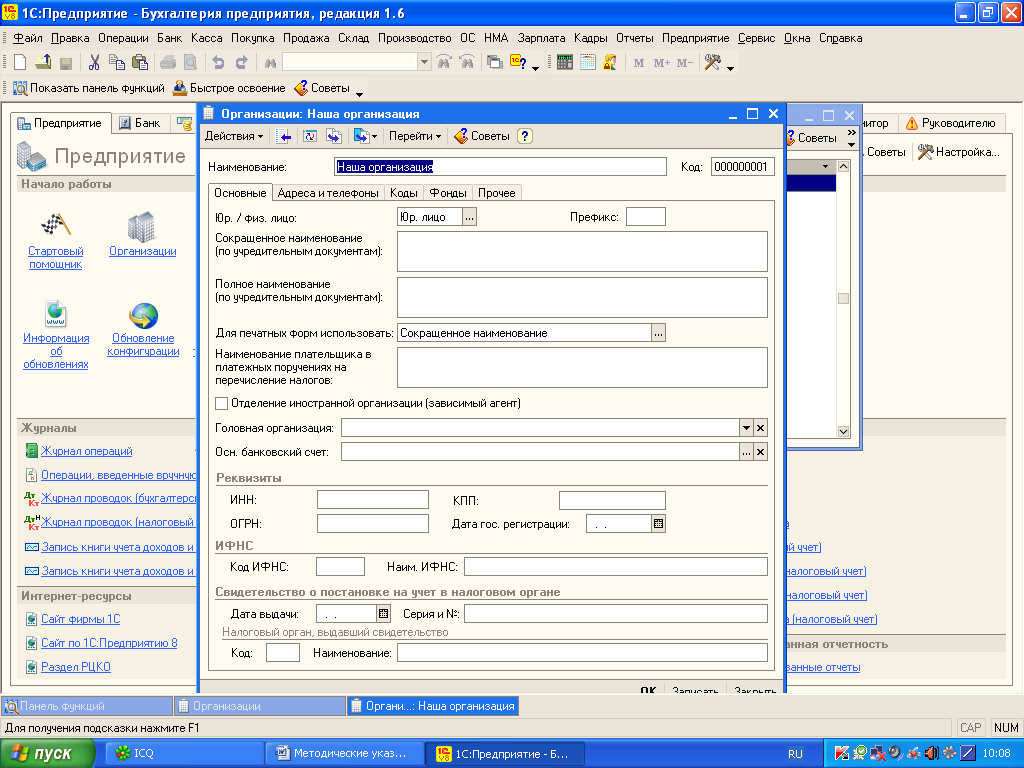The height and width of the screenshot is (768, 1024).
Task: Open Информация об обновлениях icon
Action: tap(56, 313)
